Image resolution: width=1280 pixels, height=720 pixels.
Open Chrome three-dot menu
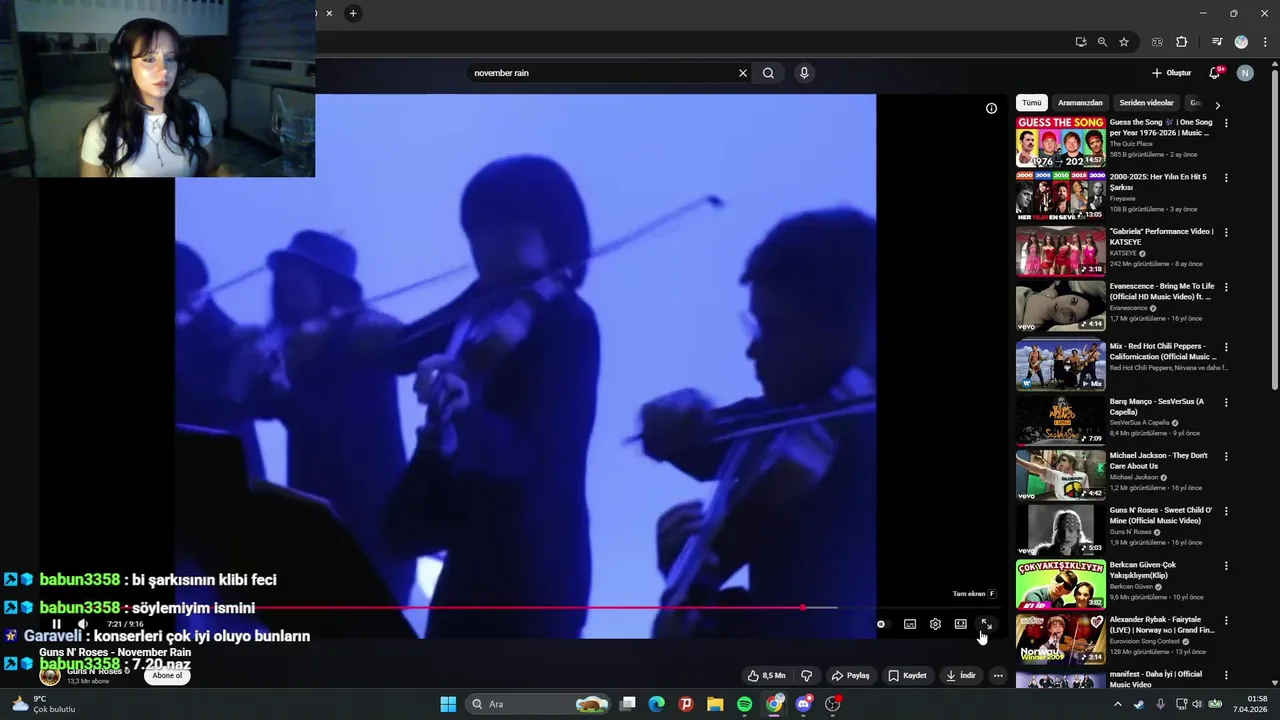click(1263, 42)
